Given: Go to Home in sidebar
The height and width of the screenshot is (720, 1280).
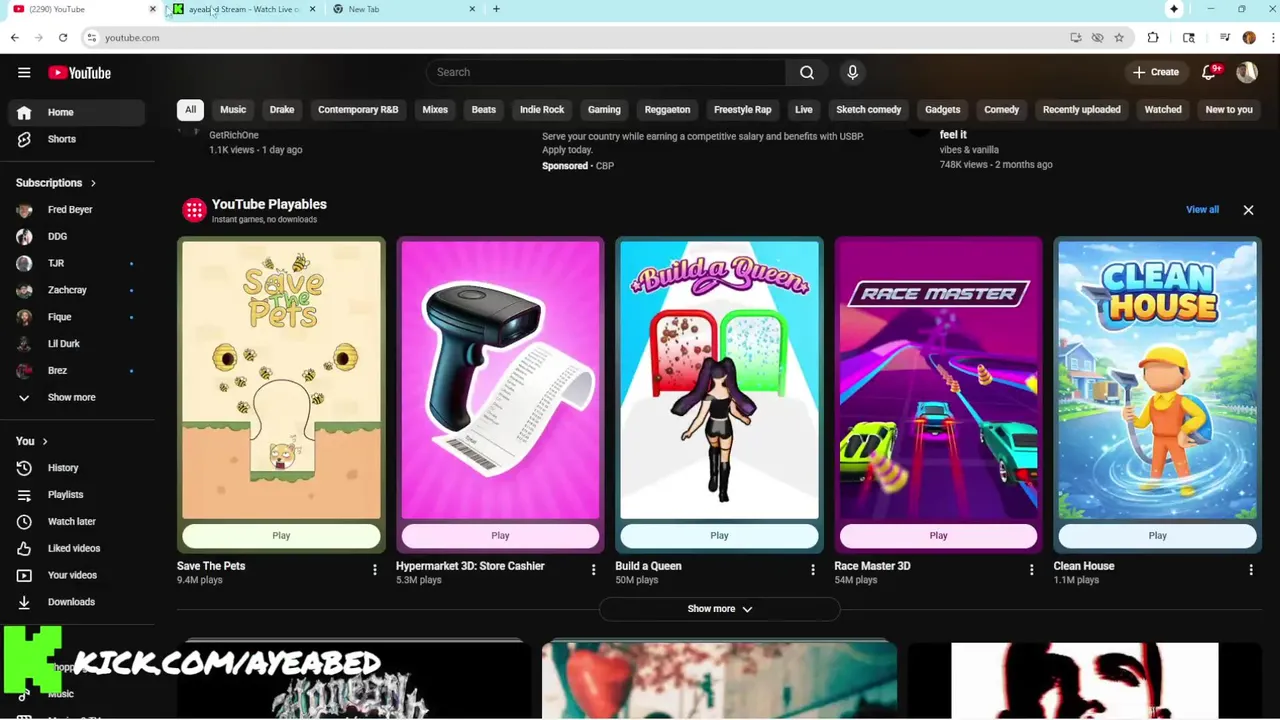Looking at the screenshot, I should tap(77, 112).
